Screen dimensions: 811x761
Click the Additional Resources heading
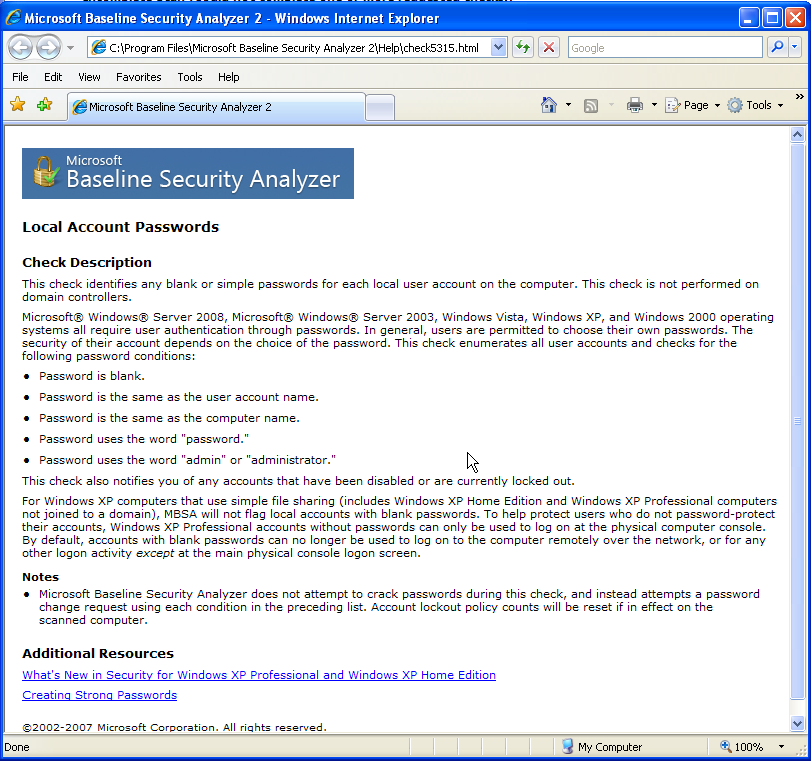(98, 653)
